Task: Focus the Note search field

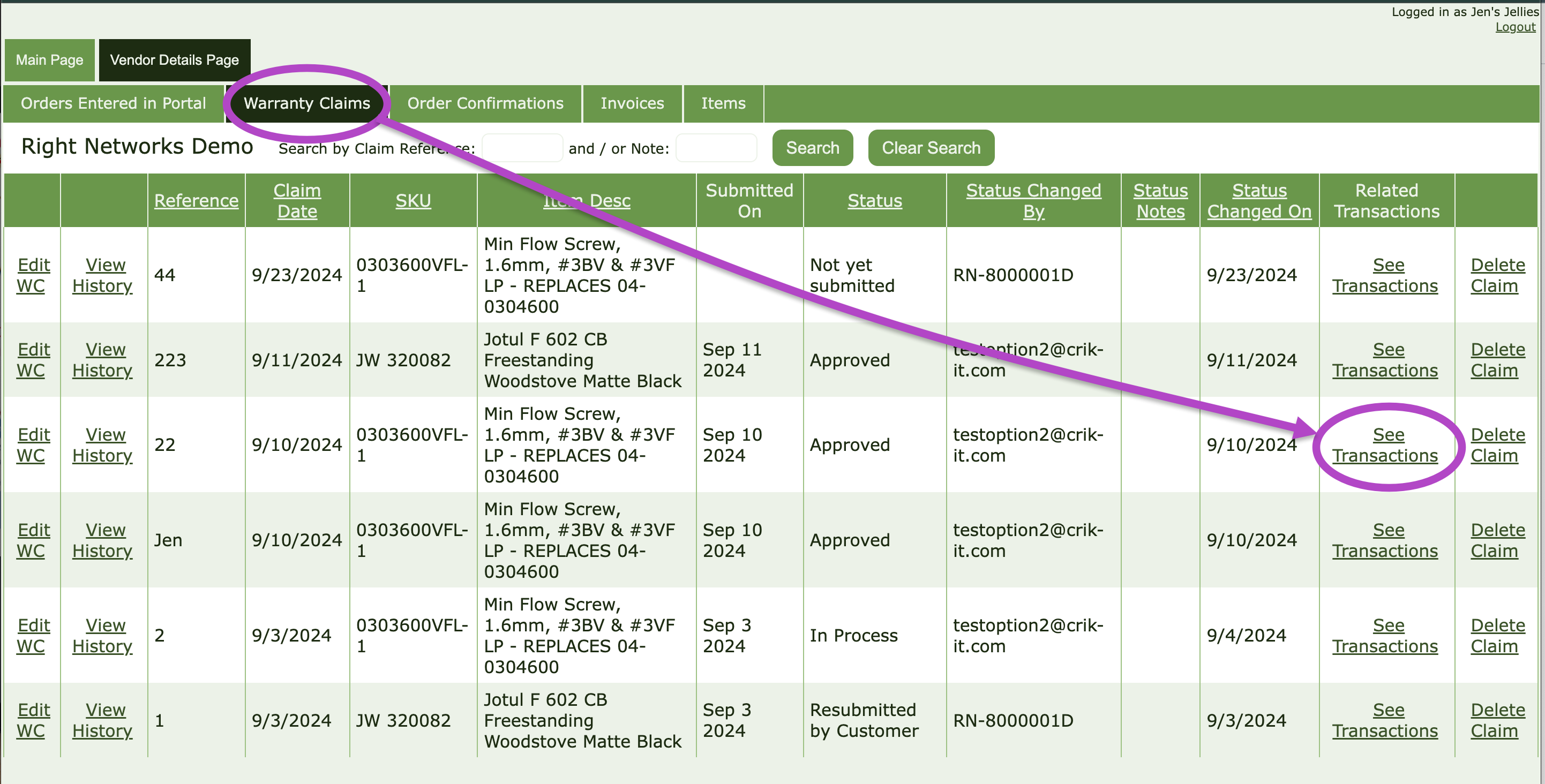Action: click(x=716, y=148)
